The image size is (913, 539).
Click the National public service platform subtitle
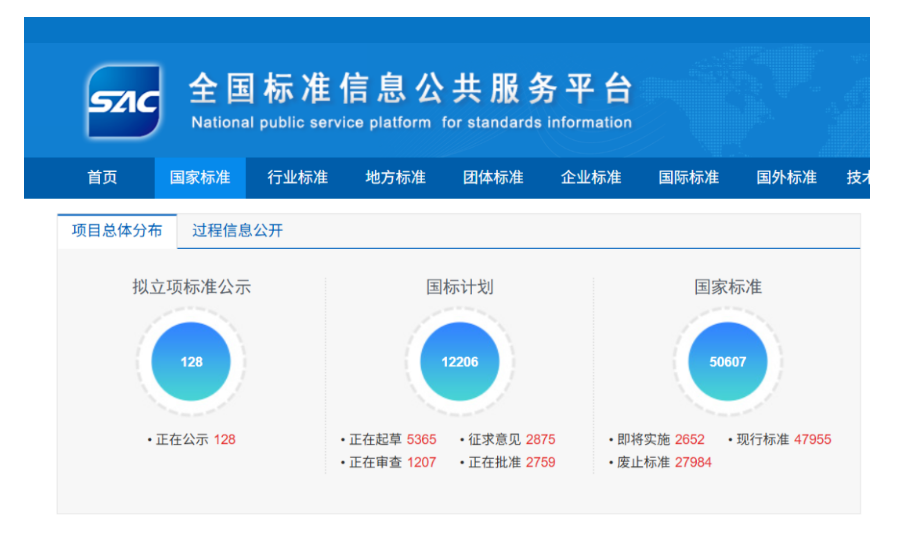coord(411,123)
